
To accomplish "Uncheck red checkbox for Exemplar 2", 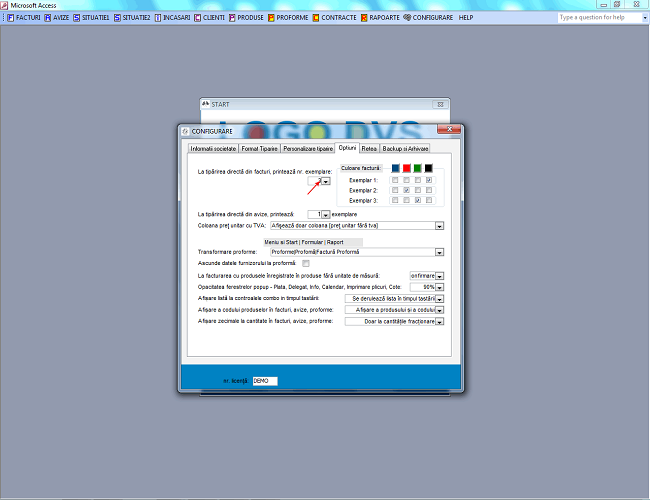I will tap(407, 190).
